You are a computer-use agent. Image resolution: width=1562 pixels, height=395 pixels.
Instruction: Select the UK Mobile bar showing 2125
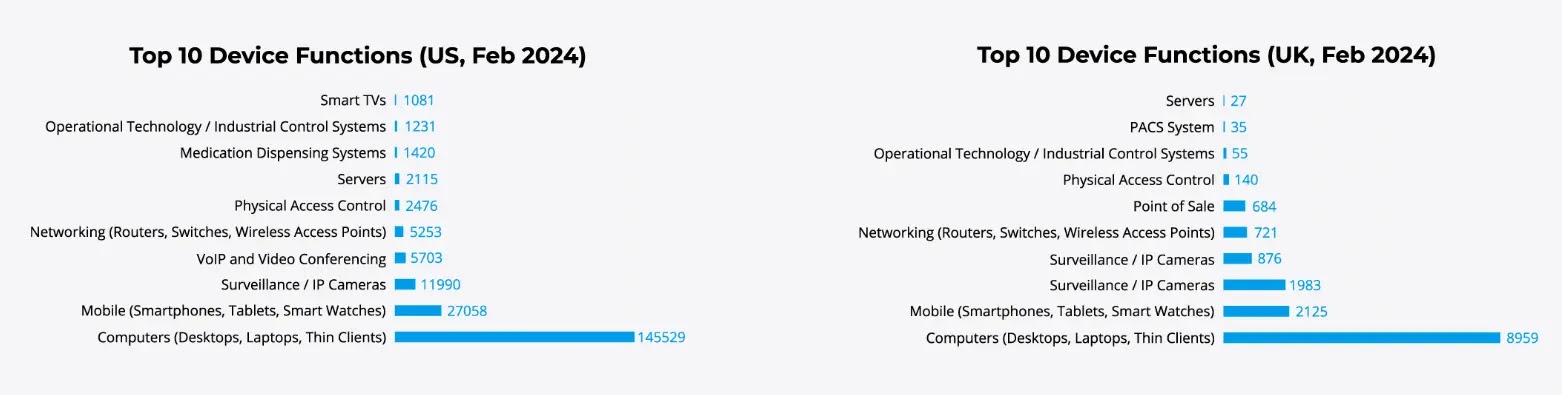tap(1256, 311)
